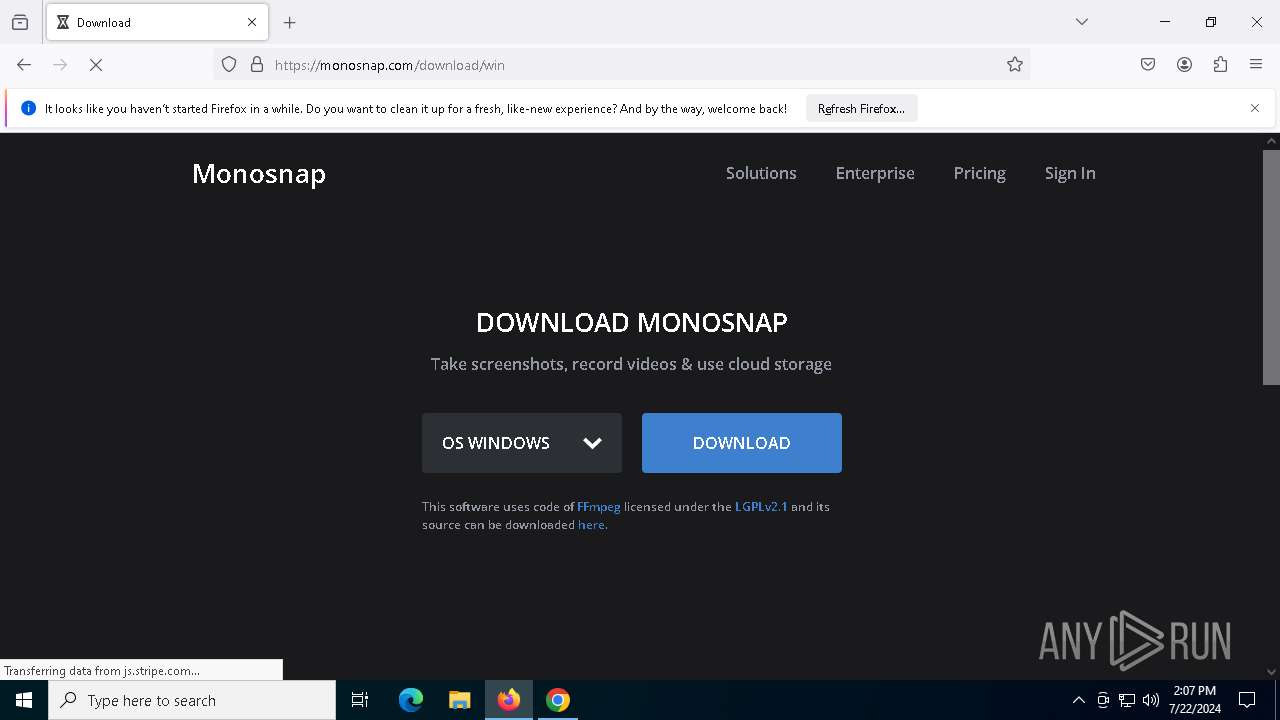Image resolution: width=1280 pixels, height=720 pixels.
Task: Click taskbar search box
Action: point(192,700)
